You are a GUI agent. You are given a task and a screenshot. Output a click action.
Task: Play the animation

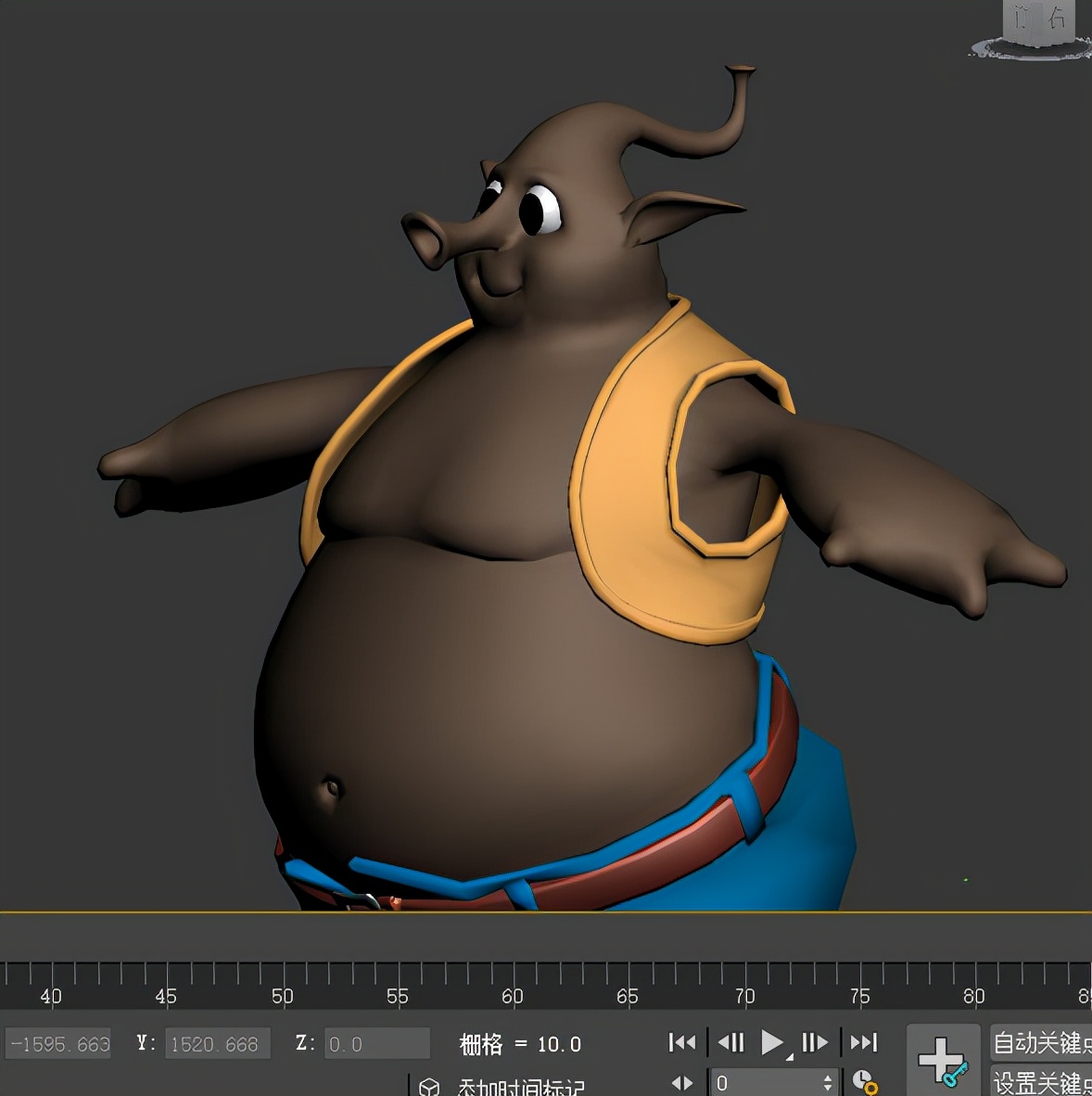(770, 1042)
